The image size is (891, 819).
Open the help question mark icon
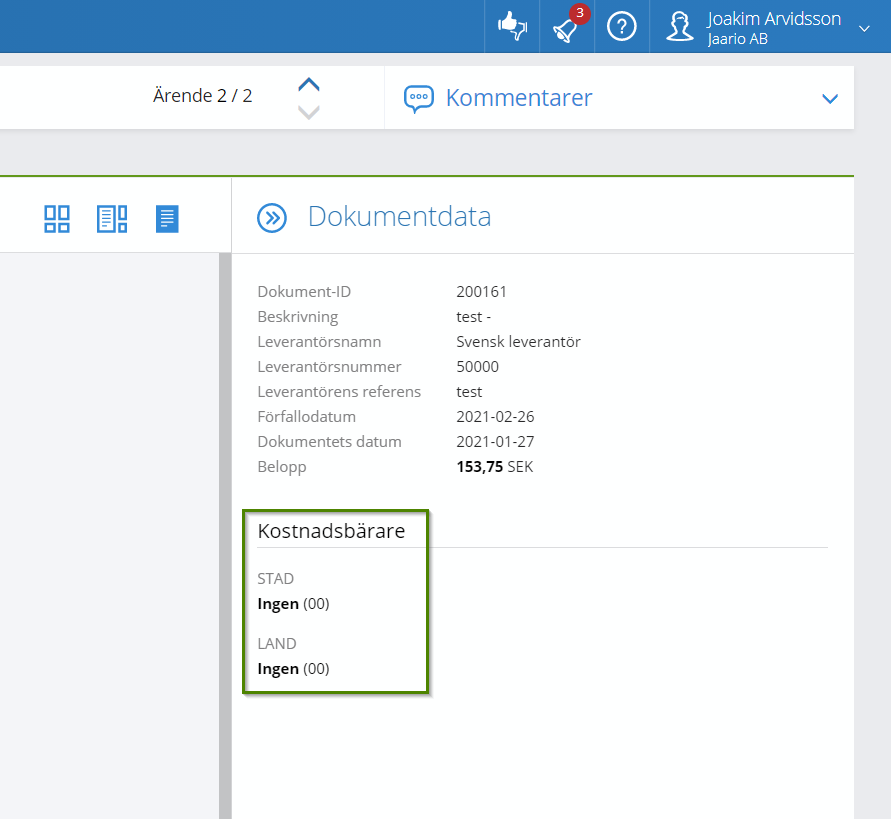[622, 26]
